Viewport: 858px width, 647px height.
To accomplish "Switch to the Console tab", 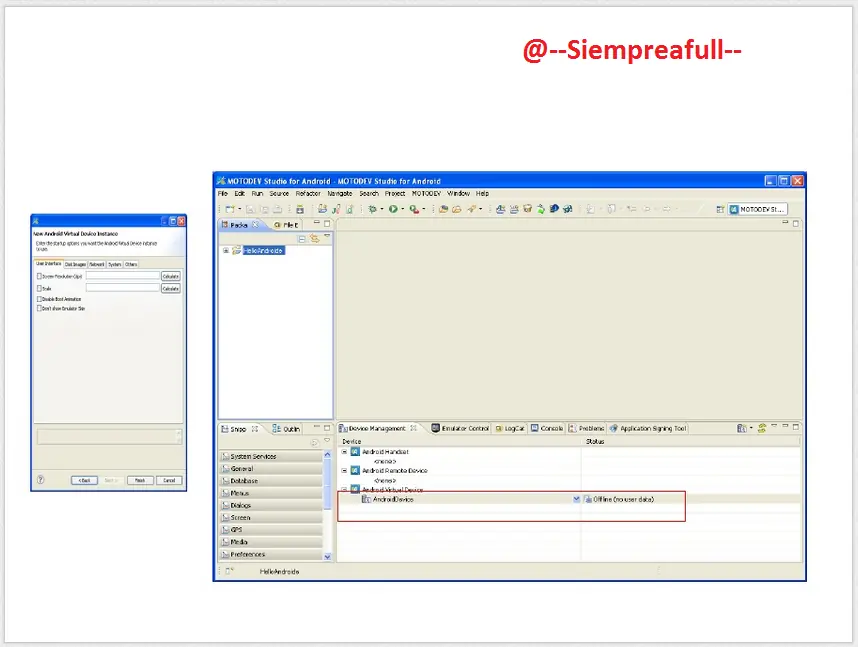I will click(547, 429).
